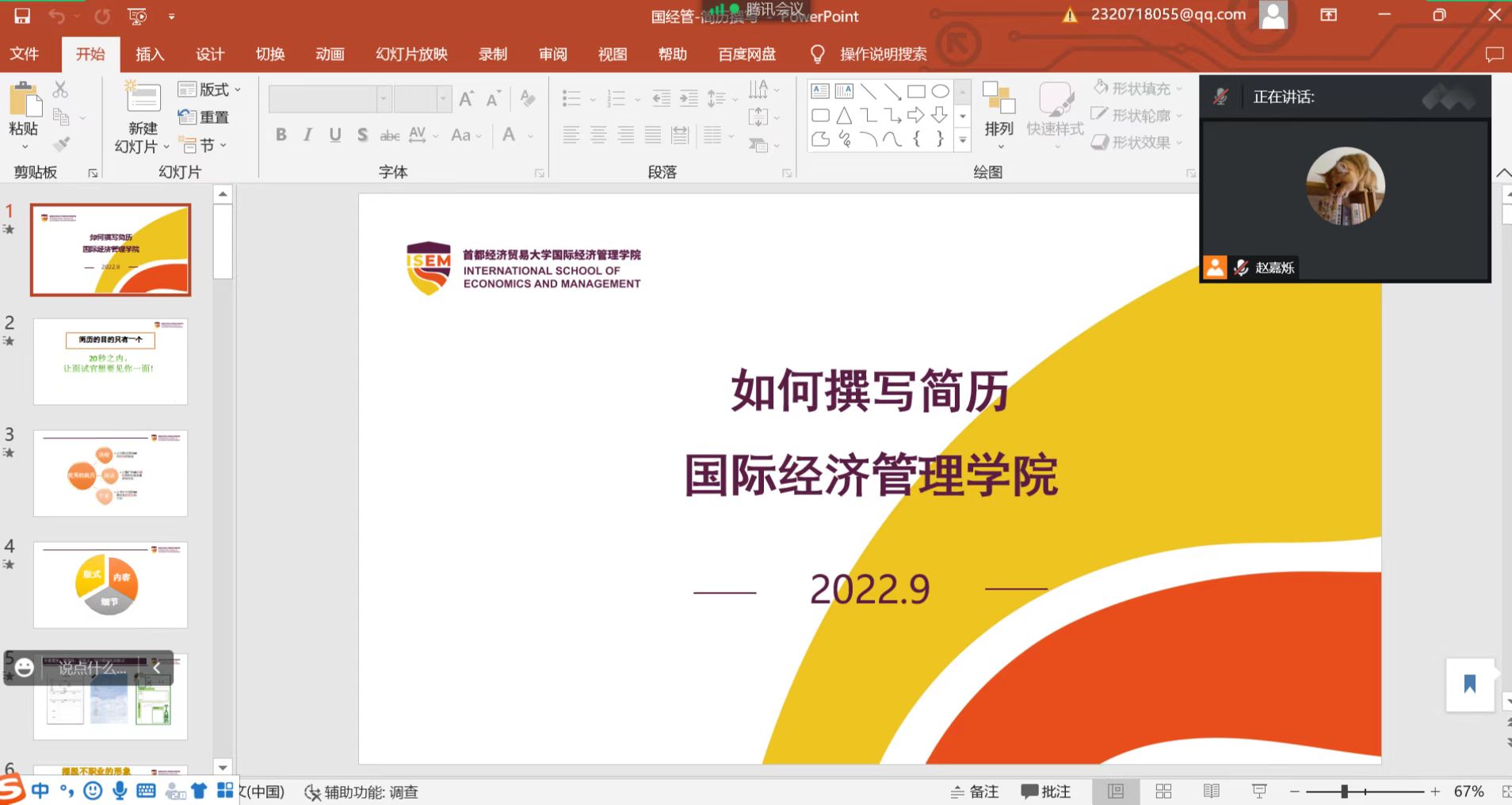Toggle bold formatting

point(281,135)
